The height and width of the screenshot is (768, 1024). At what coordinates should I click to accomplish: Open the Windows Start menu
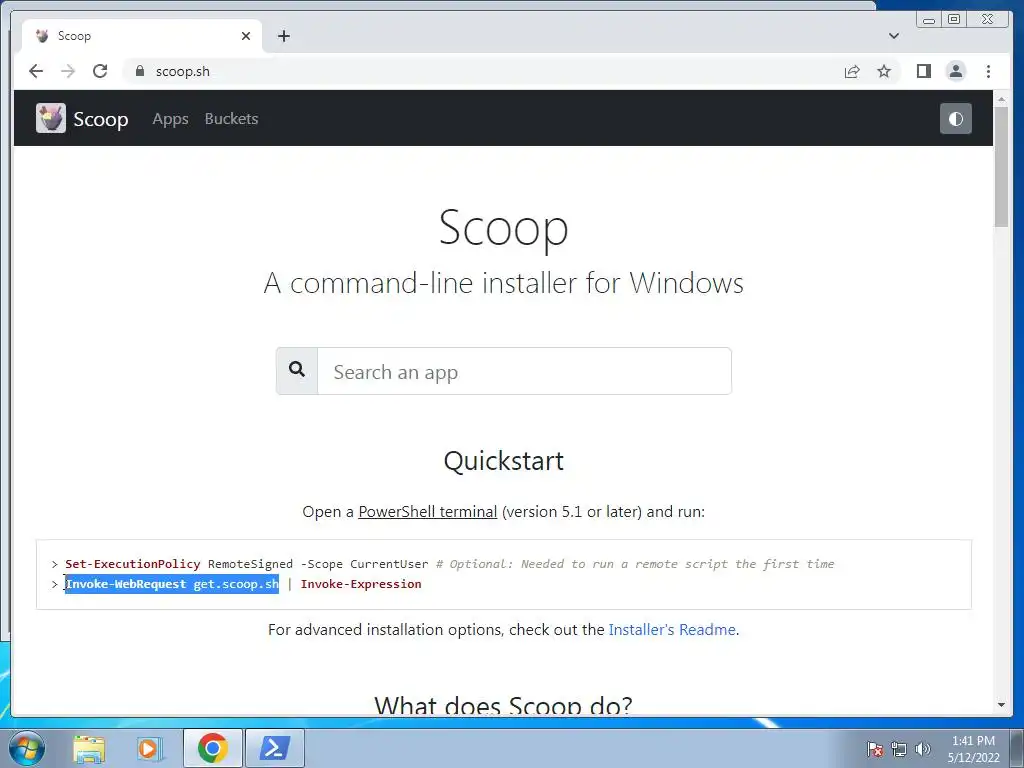(x=27, y=748)
